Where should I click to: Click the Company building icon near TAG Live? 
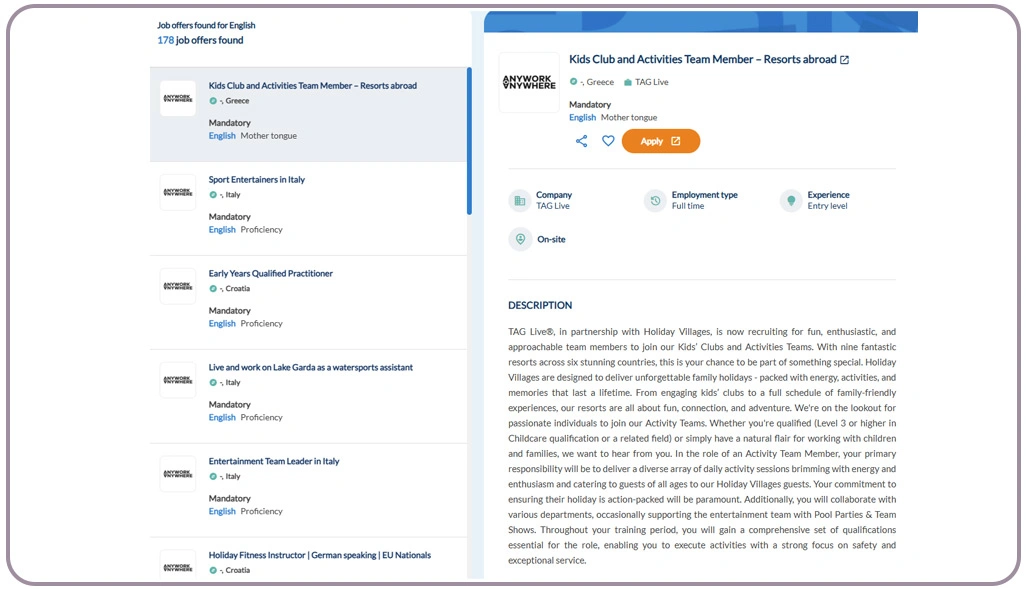click(520, 201)
